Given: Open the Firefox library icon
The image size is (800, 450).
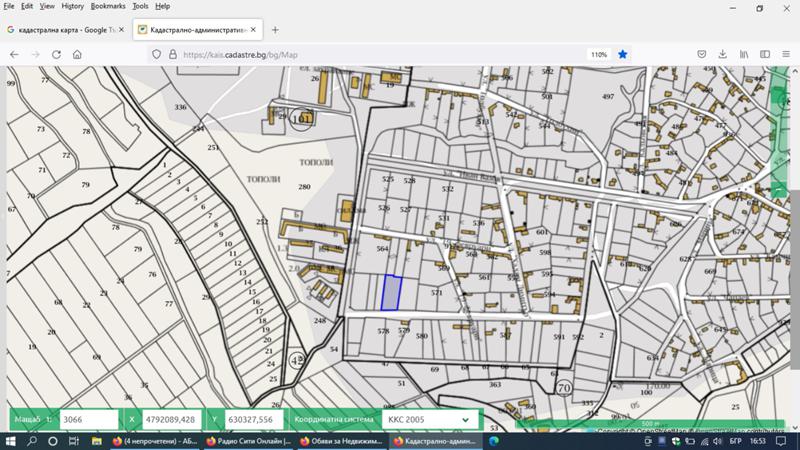Looking at the screenshot, I should tap(744, 54).
